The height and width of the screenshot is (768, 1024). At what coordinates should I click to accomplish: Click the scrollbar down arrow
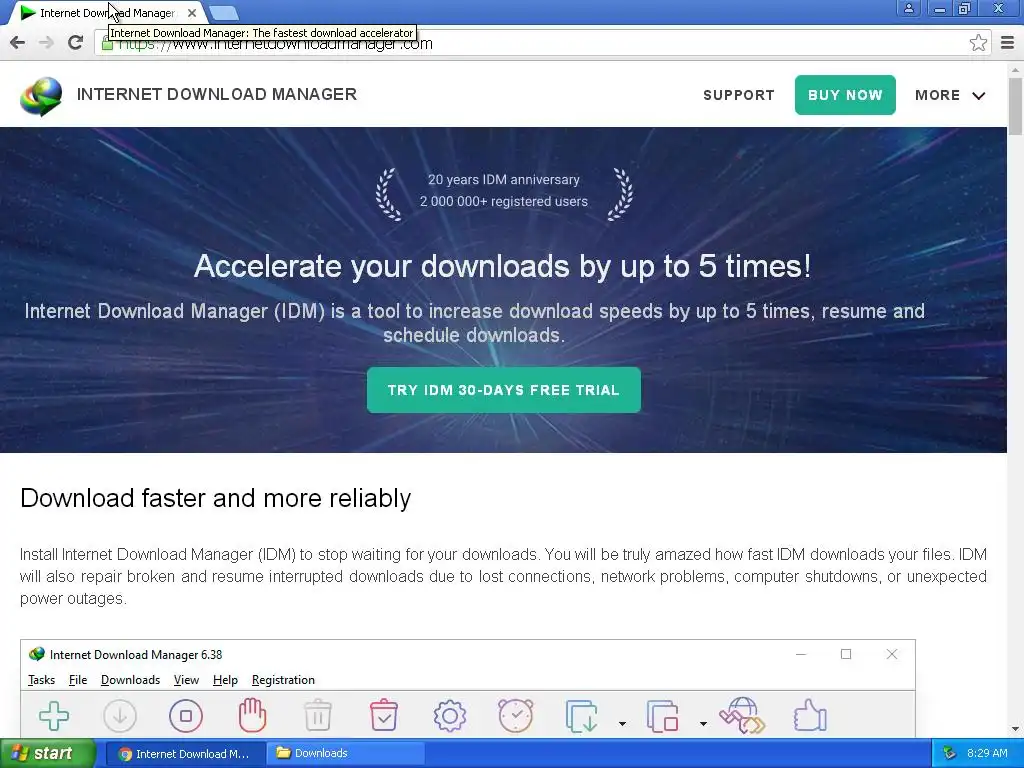[1016, 729]
